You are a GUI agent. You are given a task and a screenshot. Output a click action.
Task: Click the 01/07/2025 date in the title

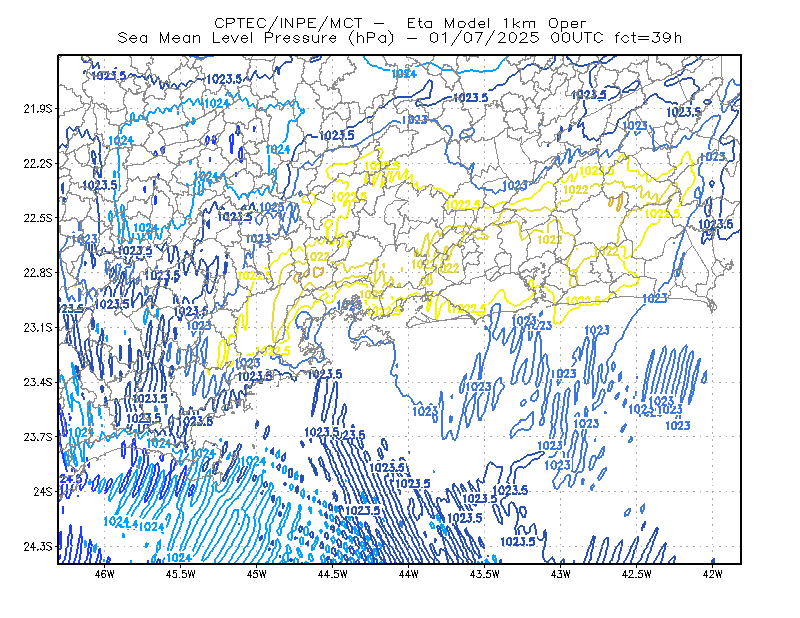click(484, 38)
